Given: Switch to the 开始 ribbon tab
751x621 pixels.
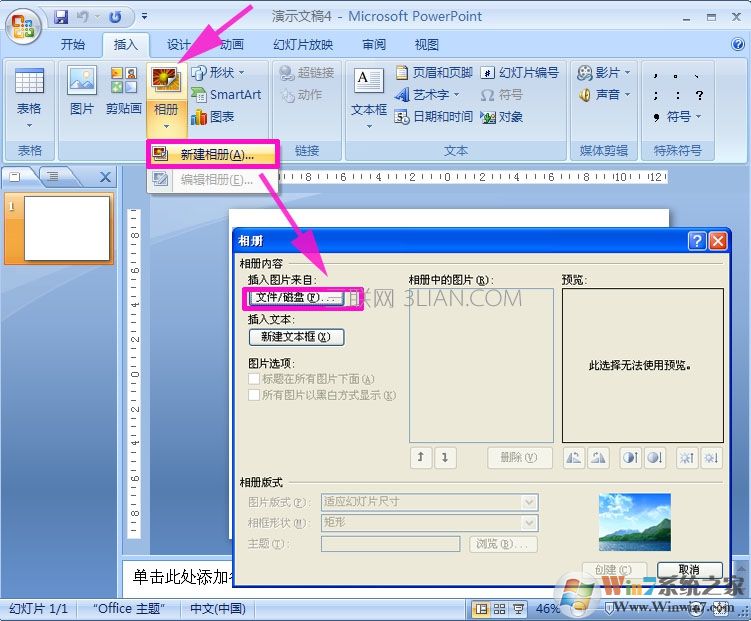Looking at the screenshot, I should pyautogui.click(x=73, y=45).
